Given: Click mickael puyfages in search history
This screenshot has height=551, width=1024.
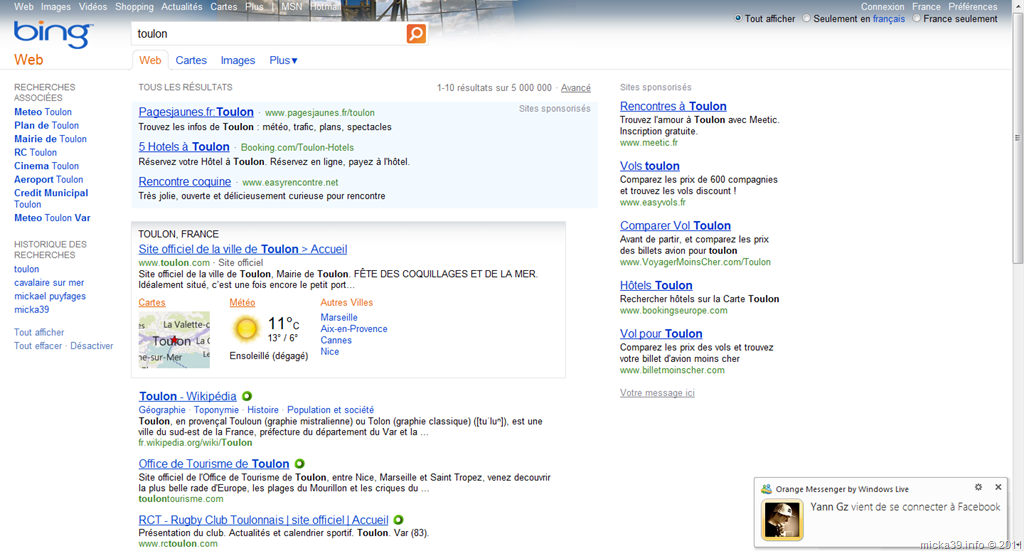Looking at the screenshot, I should pos(50,296).
